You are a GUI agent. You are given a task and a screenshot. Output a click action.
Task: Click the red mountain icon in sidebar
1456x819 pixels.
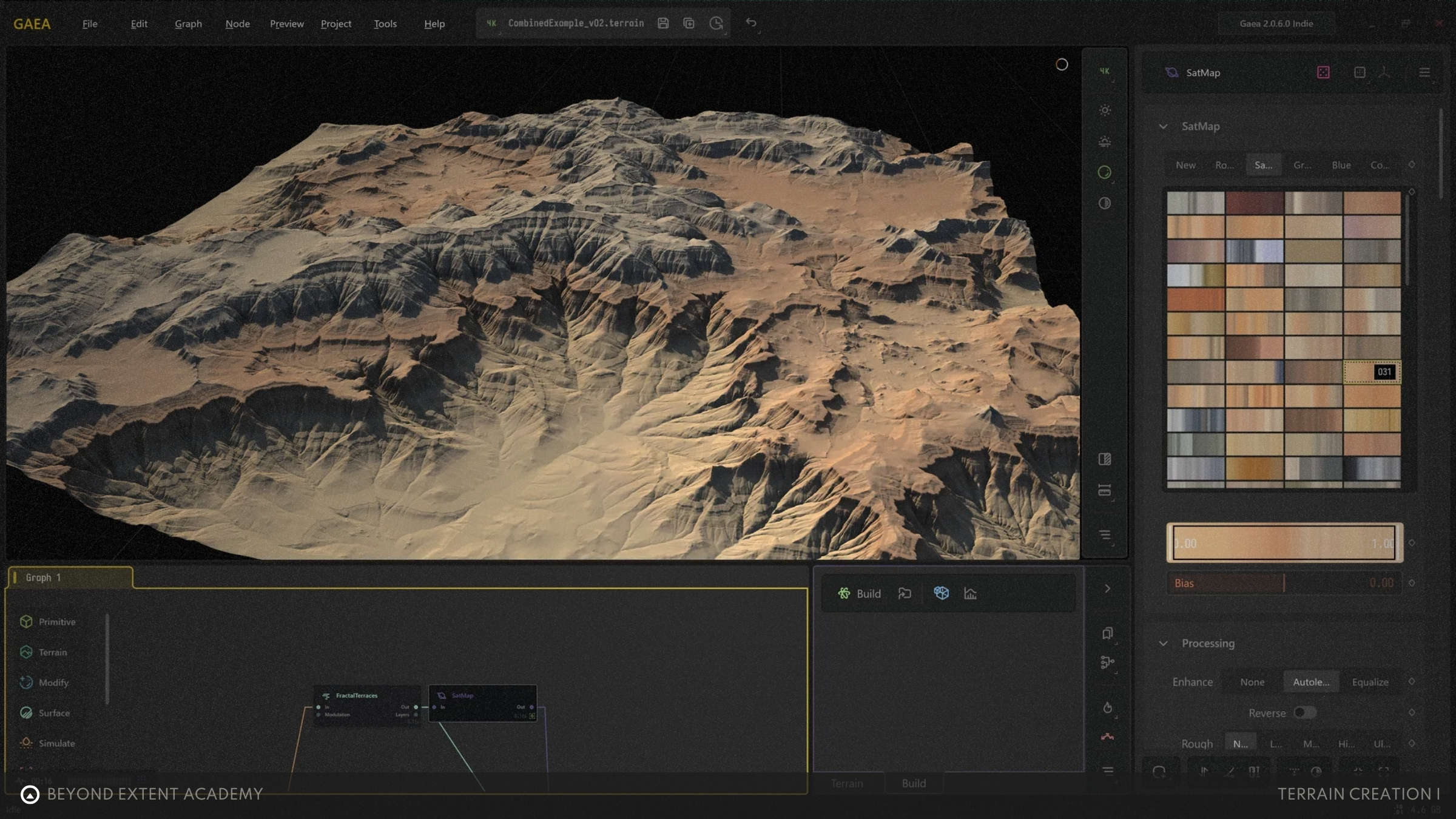(x=1107, y=737)
